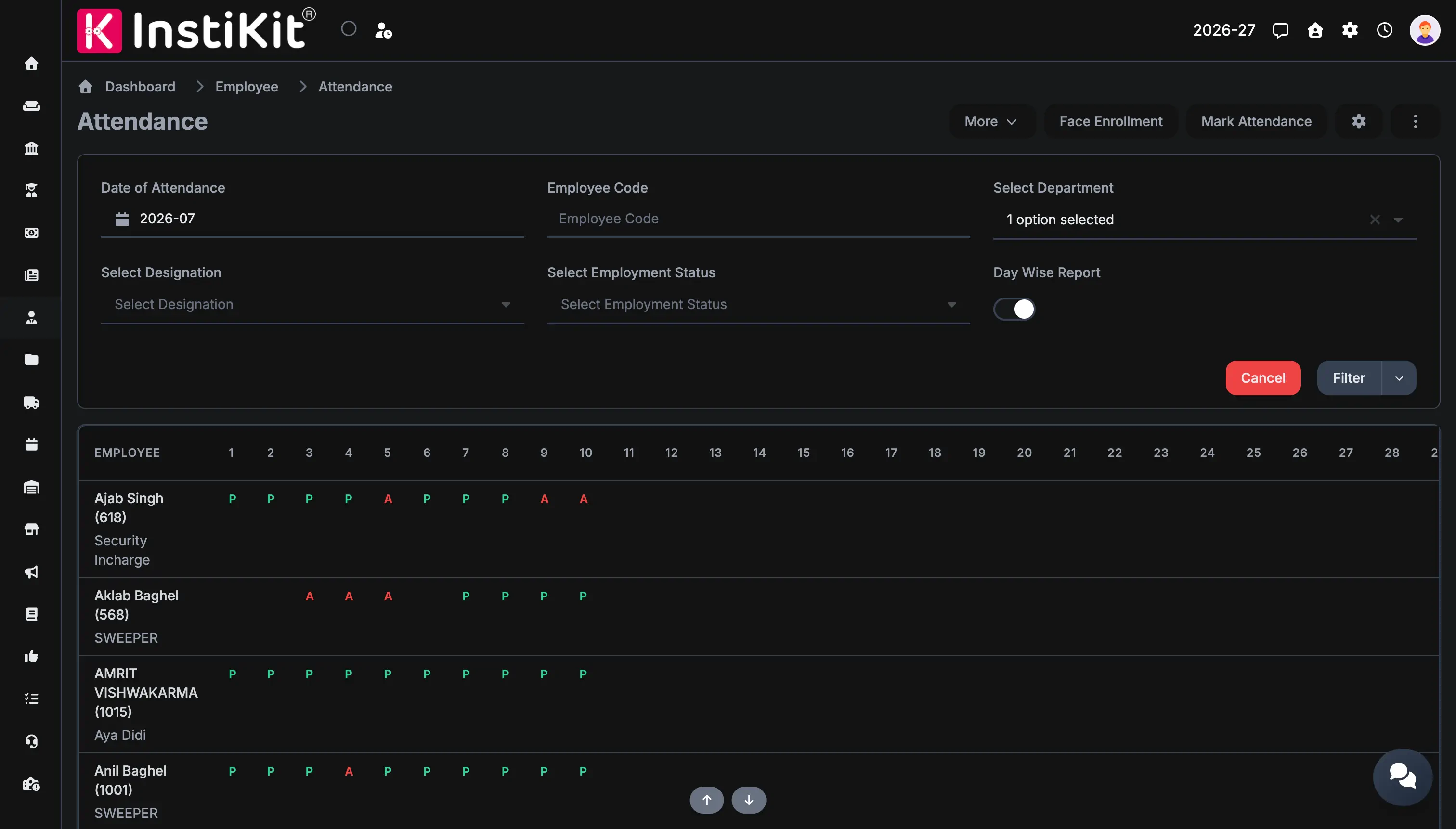Click the Face Enrollment button
Screen dimensions: 1456x829
click(1110, 121)
